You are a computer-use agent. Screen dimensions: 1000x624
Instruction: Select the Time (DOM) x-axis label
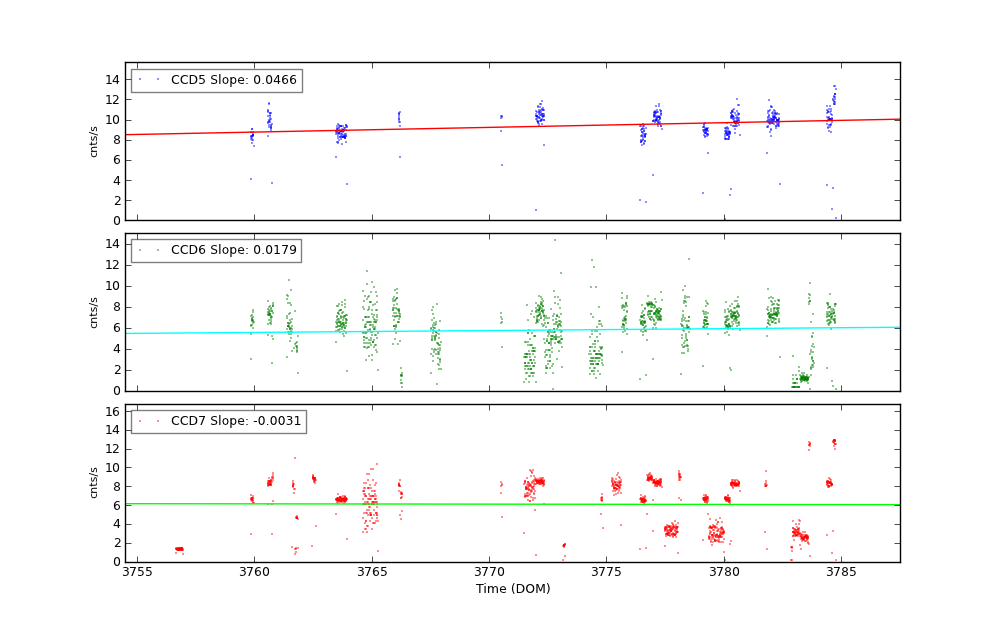(x=512, y=589)
